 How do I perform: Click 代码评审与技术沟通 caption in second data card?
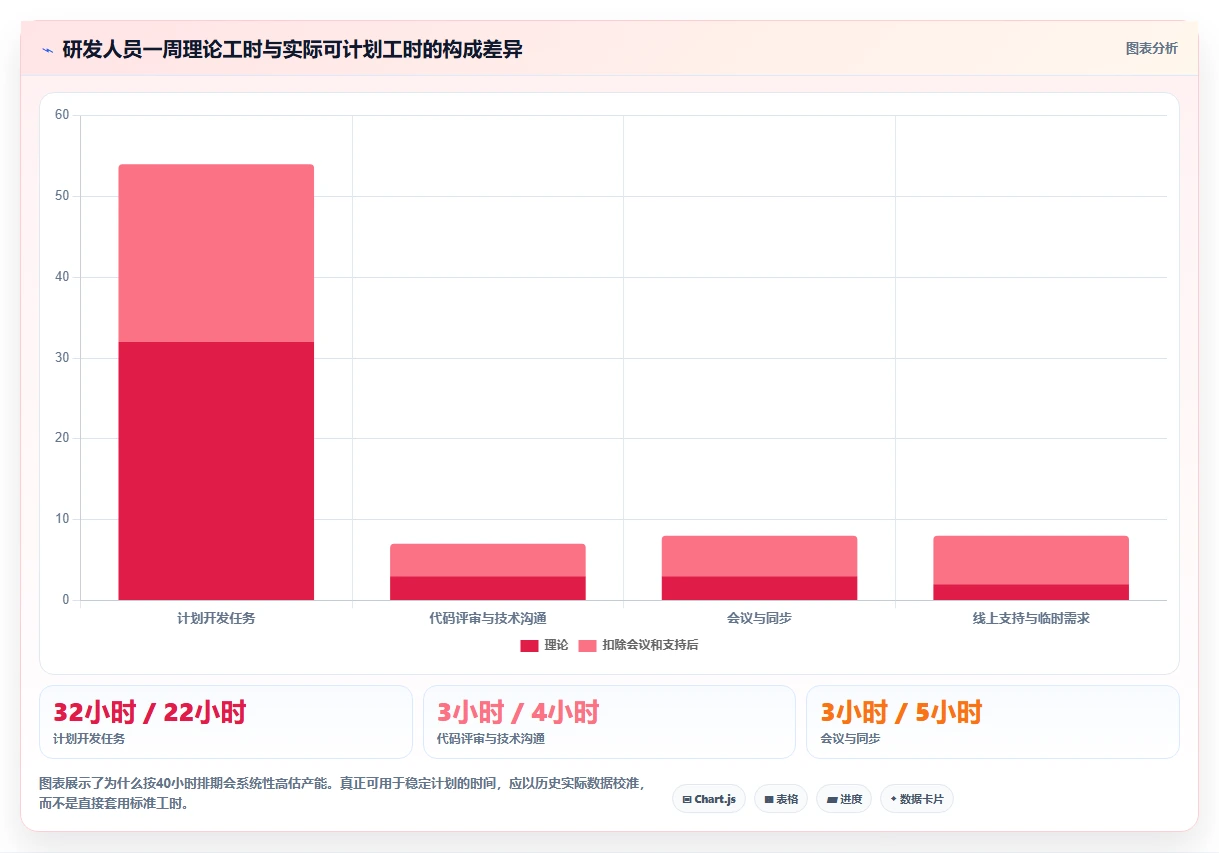pos(491,739)
